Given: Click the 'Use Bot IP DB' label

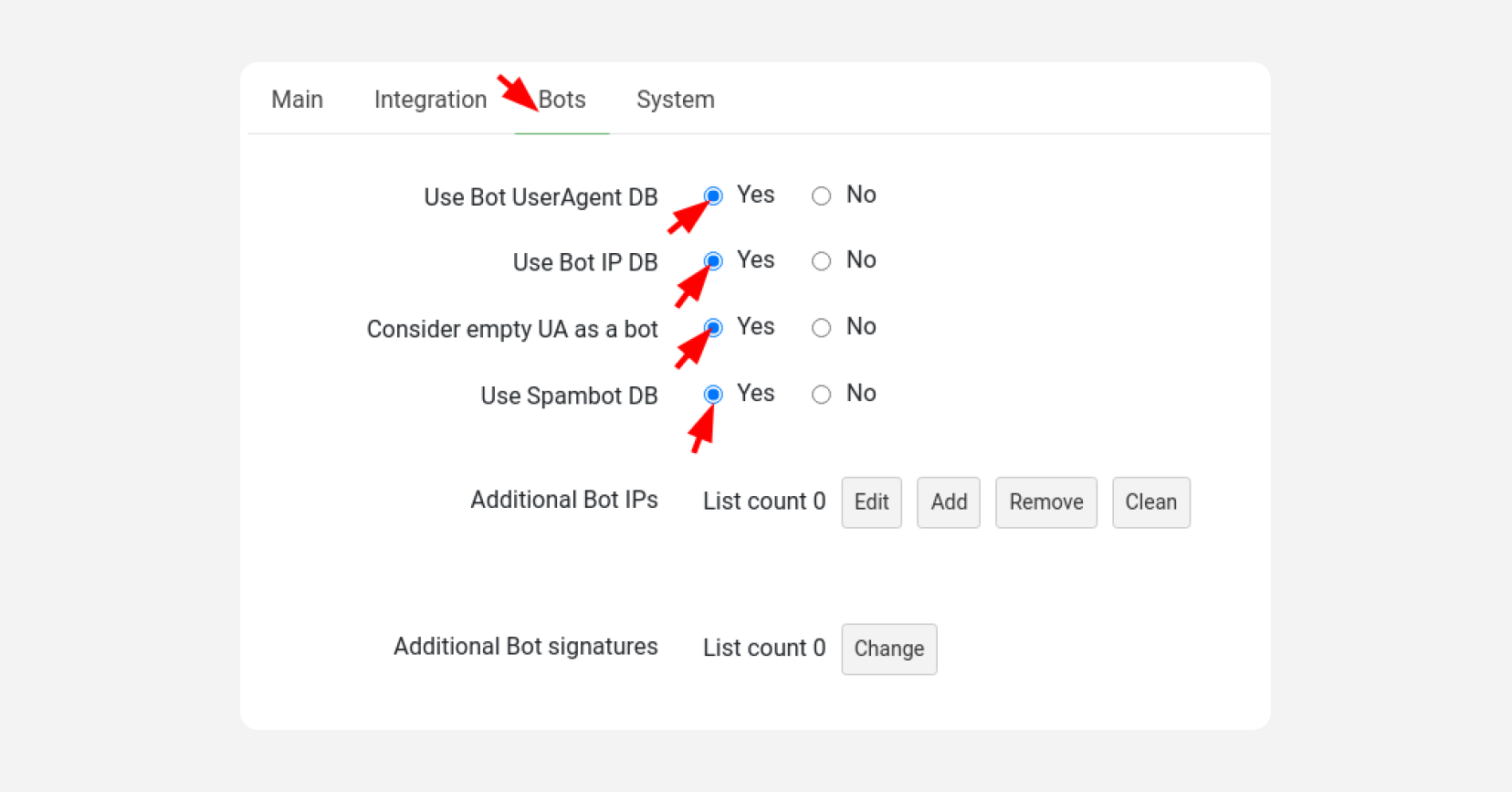Looking at the screenshot, I should pos(585,263).
